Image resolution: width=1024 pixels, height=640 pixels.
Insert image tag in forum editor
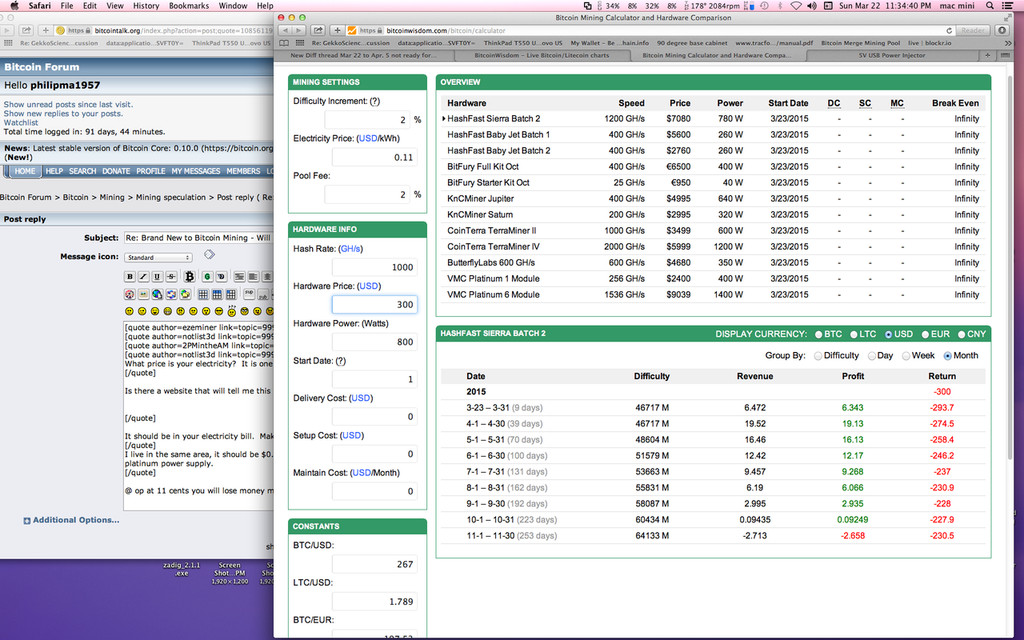[143, 295]
